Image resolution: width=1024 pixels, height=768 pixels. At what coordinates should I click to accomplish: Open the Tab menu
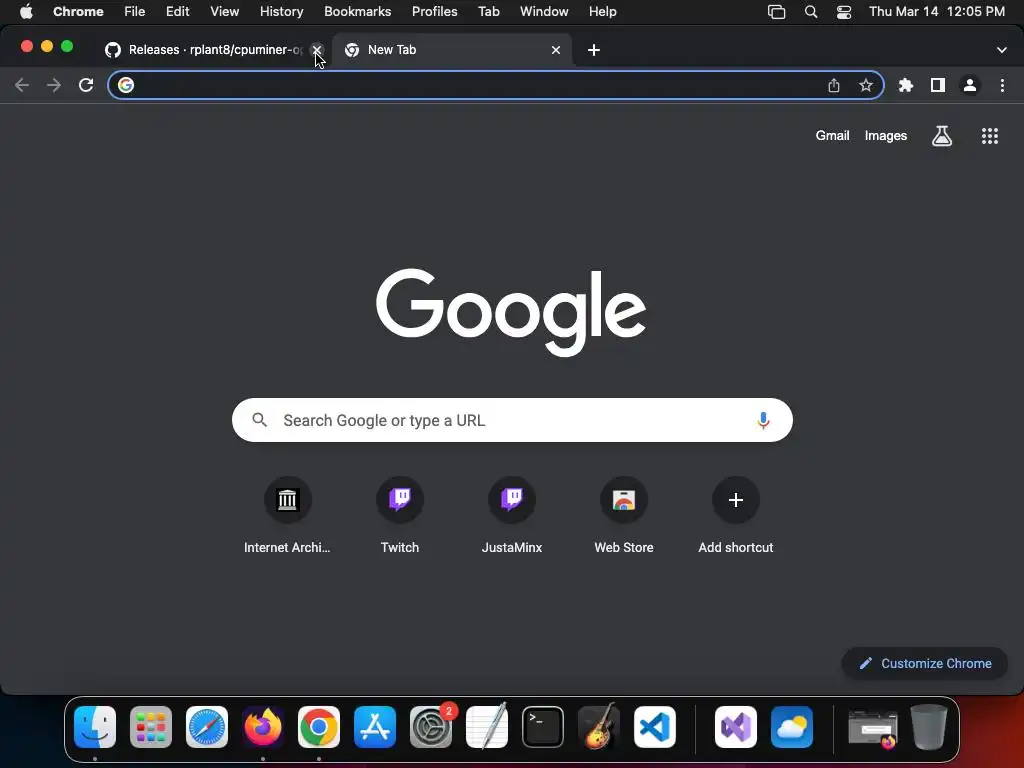point(488,12)
